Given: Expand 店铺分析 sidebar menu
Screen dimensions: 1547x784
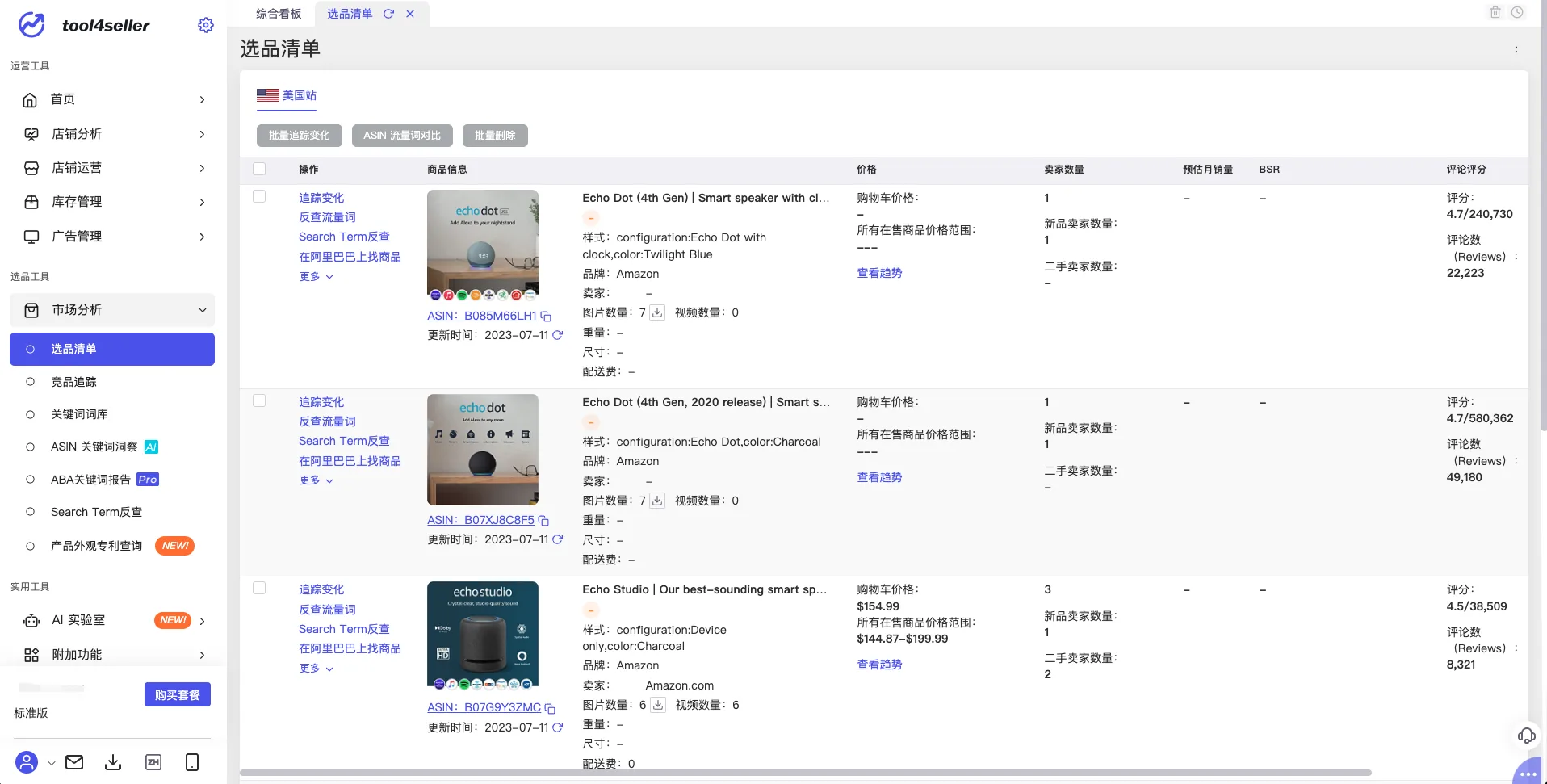Looking at the screenshot, I should [x=112, y=134].
